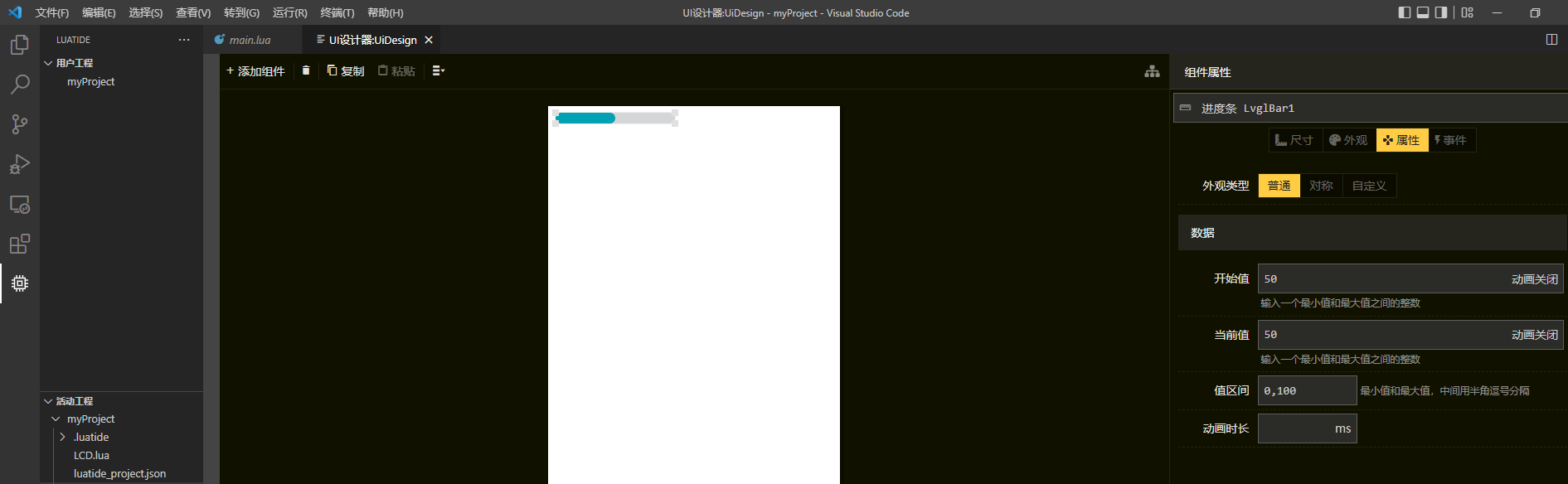Switch to the 事件 property tab
The height and width of the screenshot is (484, 1568).
pos(1451,140)
